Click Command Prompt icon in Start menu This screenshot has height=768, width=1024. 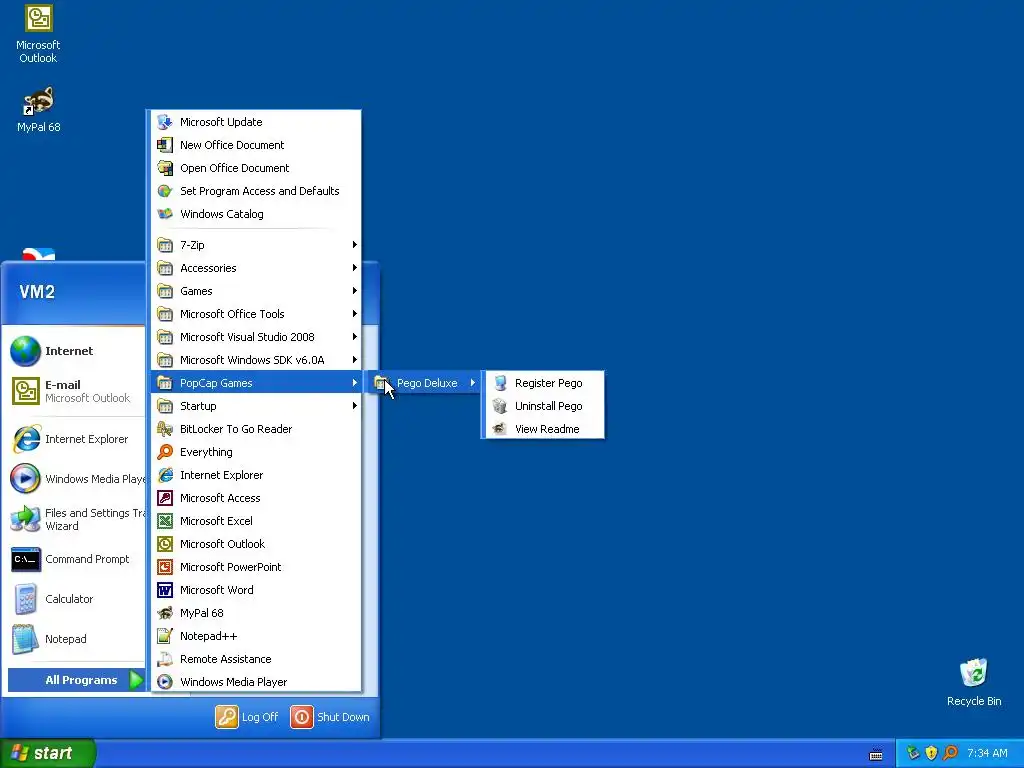click(25, 560)
